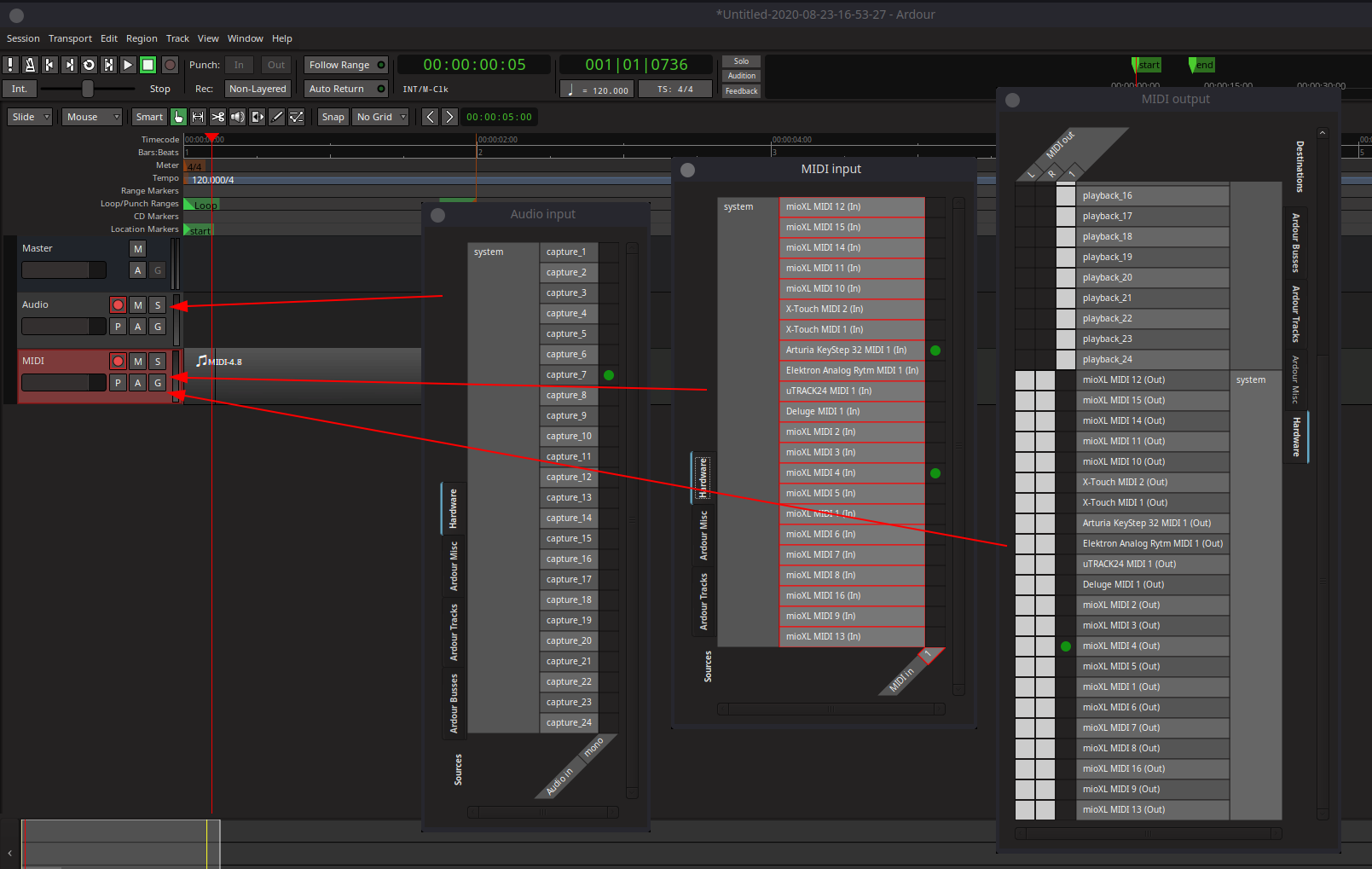Screen dimensions: 1372x869
Task: Enable Punch Out
Action: pos(276,65)
